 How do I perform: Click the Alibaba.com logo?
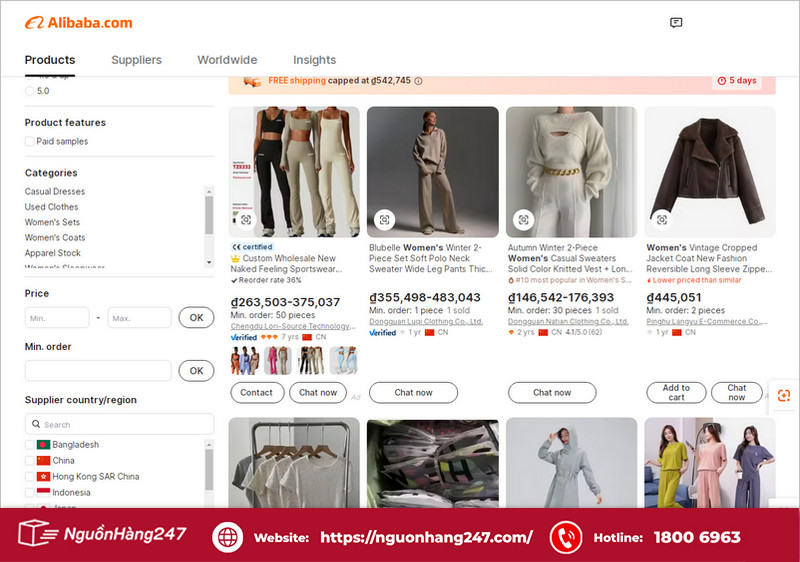(79, 23)
